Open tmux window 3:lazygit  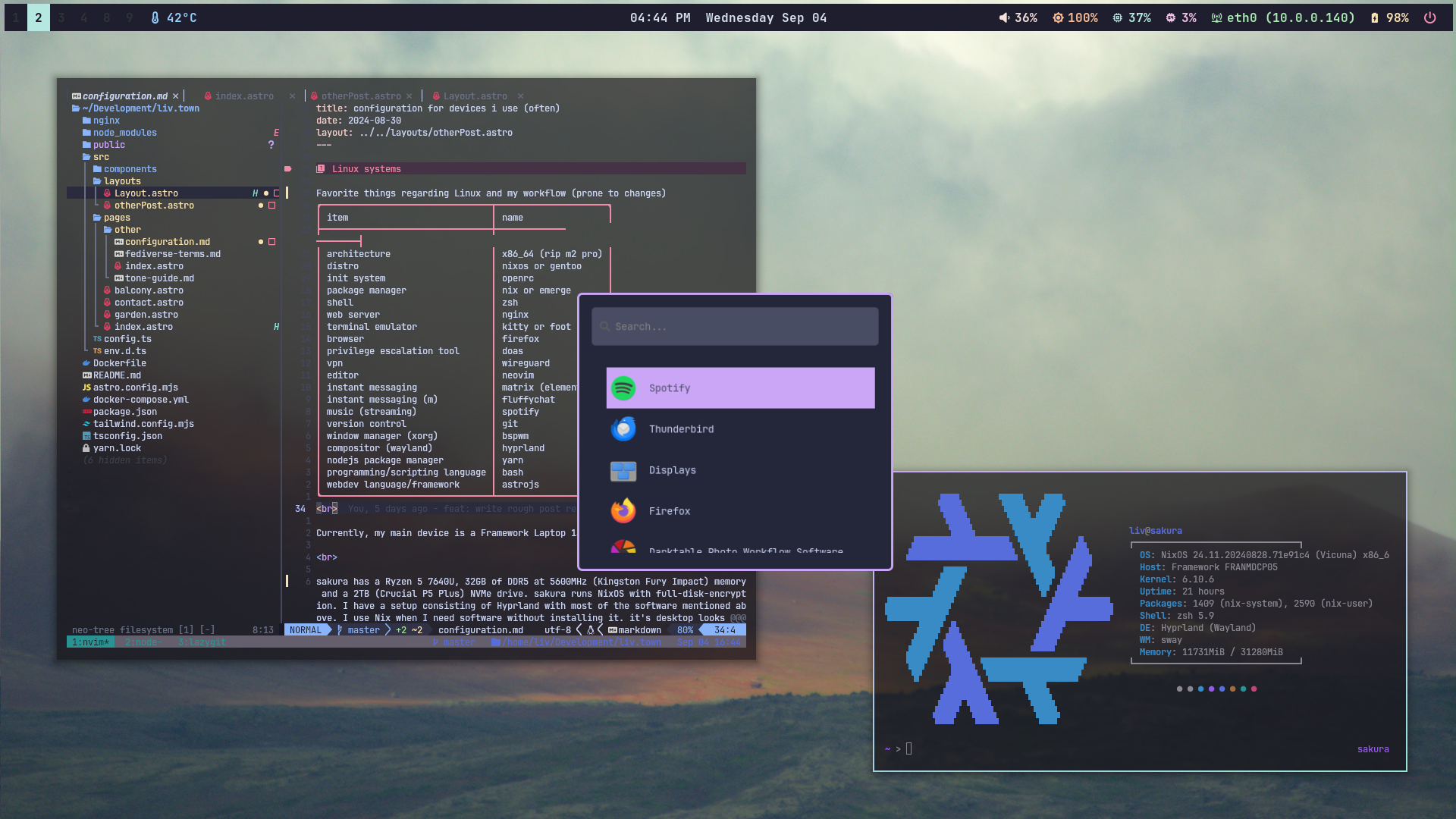click(202, 642)
